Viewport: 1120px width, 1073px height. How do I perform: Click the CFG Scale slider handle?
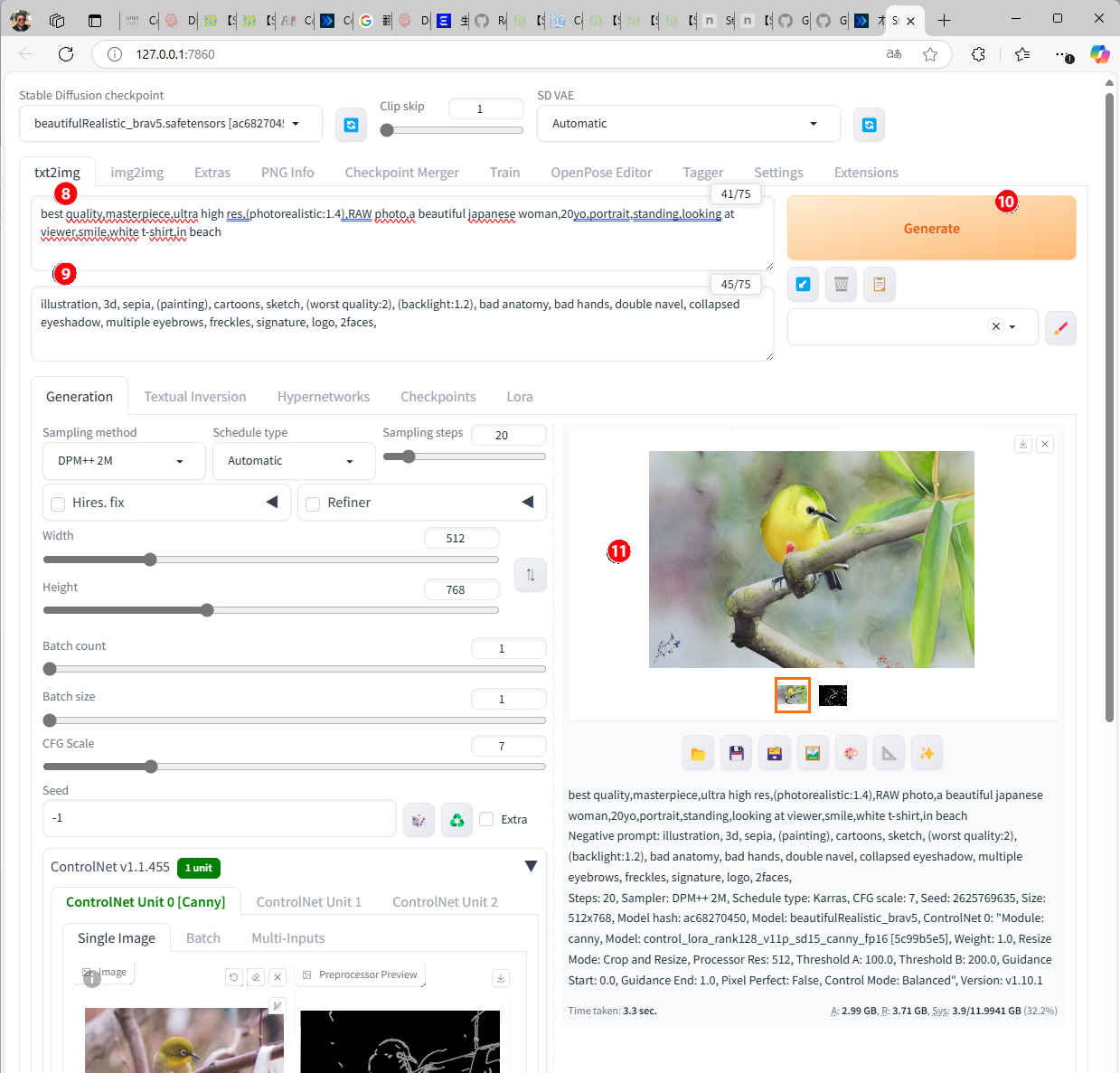coord(151,767)
